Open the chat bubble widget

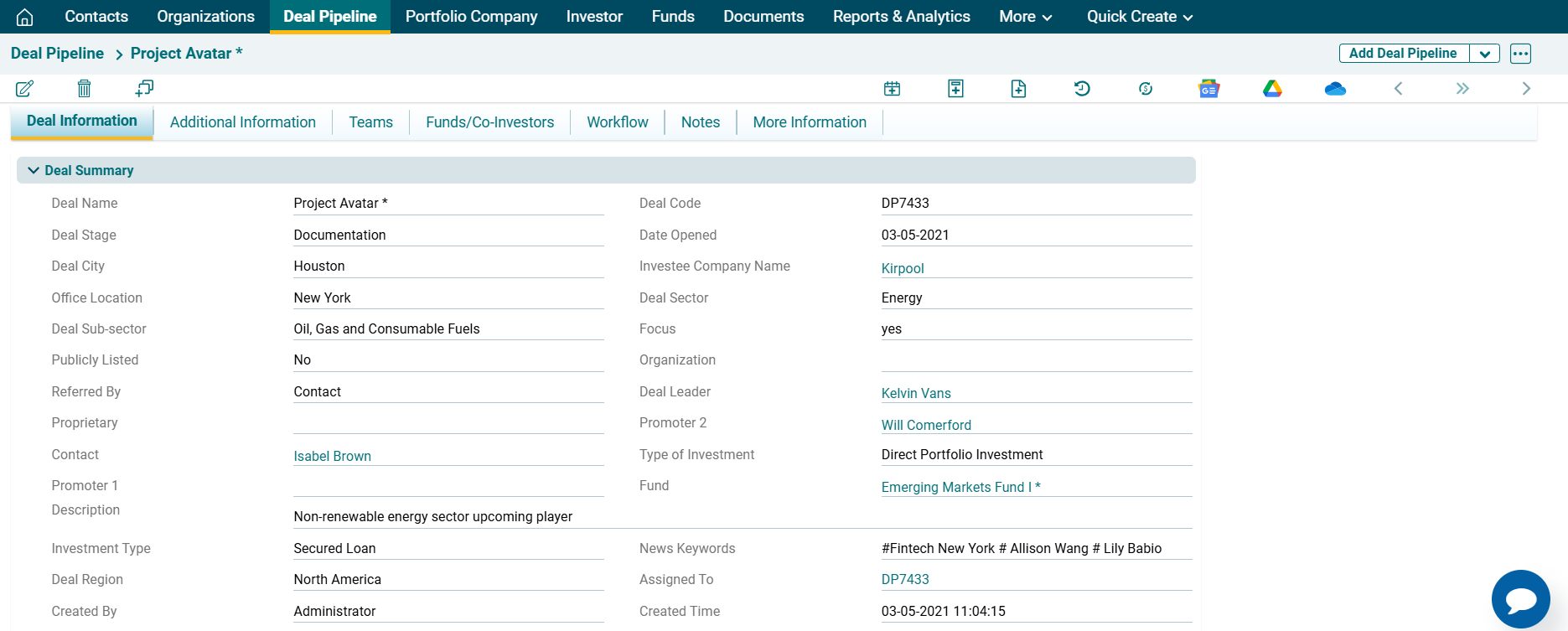pos(1520,599)
